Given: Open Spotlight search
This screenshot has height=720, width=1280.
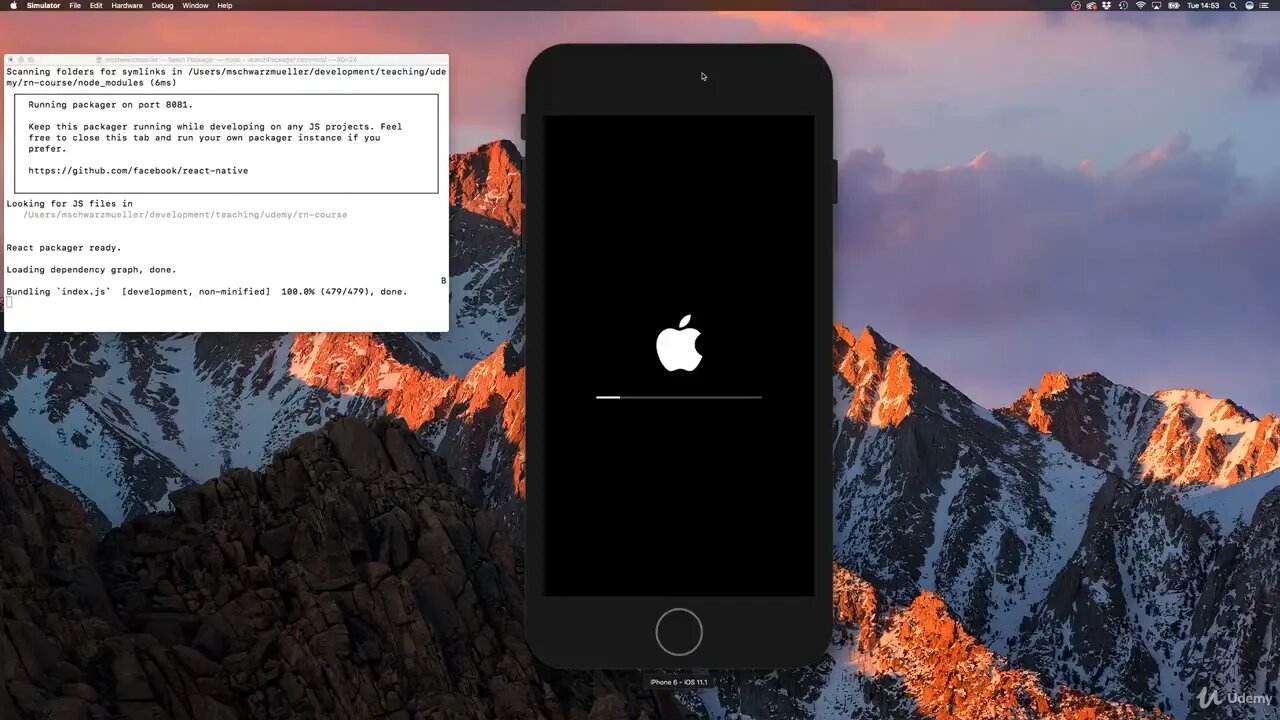Looking at the screenshot, I should [1233, 5].
